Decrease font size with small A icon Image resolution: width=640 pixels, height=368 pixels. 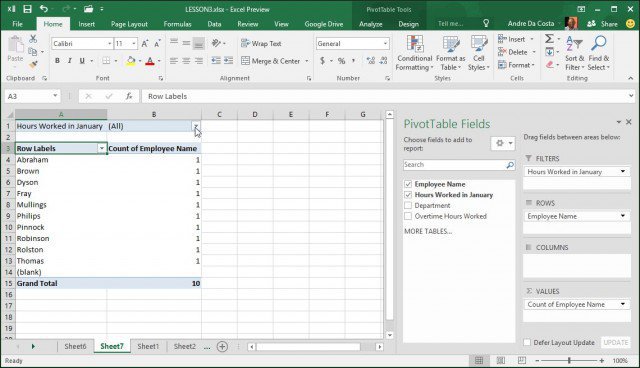(157, 43)
